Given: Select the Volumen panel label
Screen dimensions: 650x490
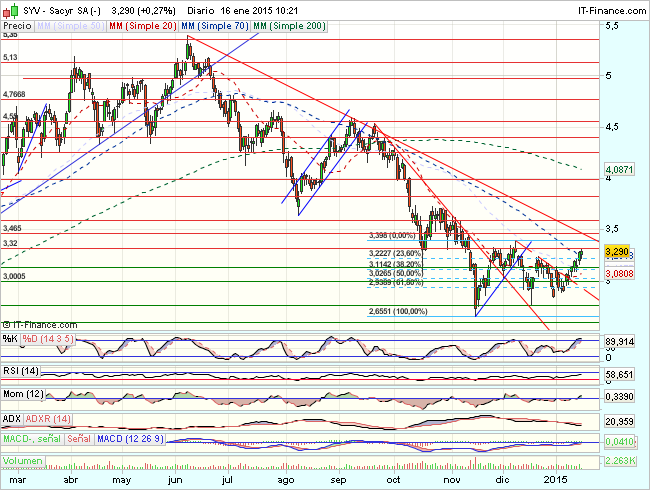Looking at the screenshot, I should coord(22,462).
